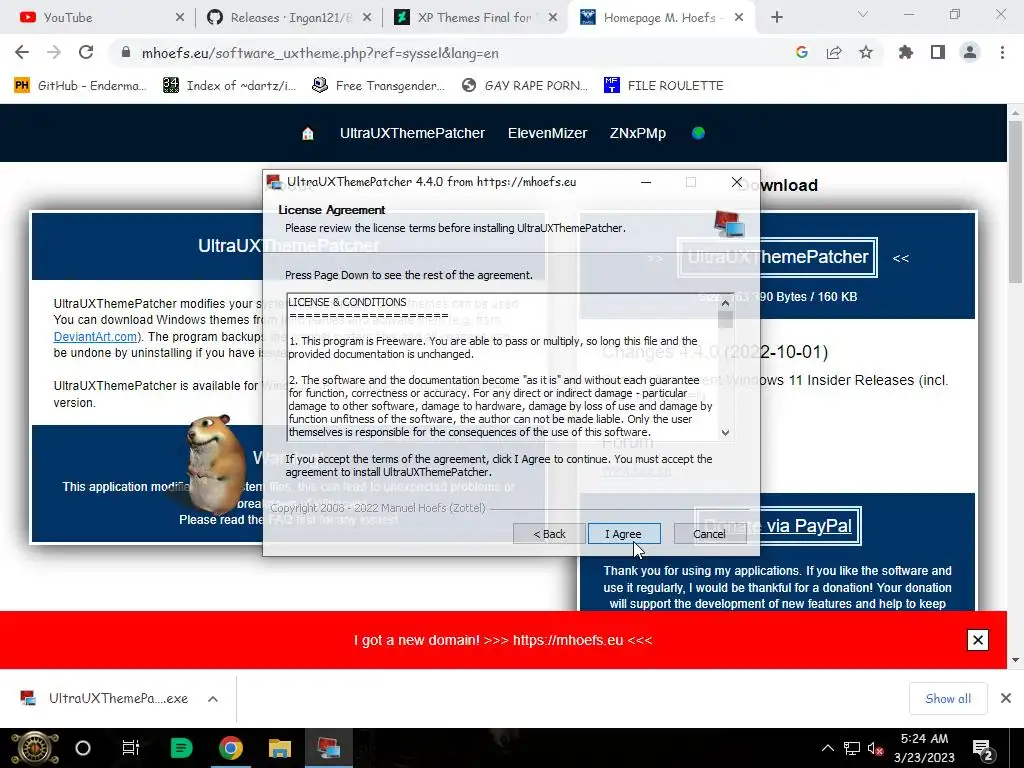
Task: Open the FILE ROULETTE bookmark
Action: pos(664,86)
